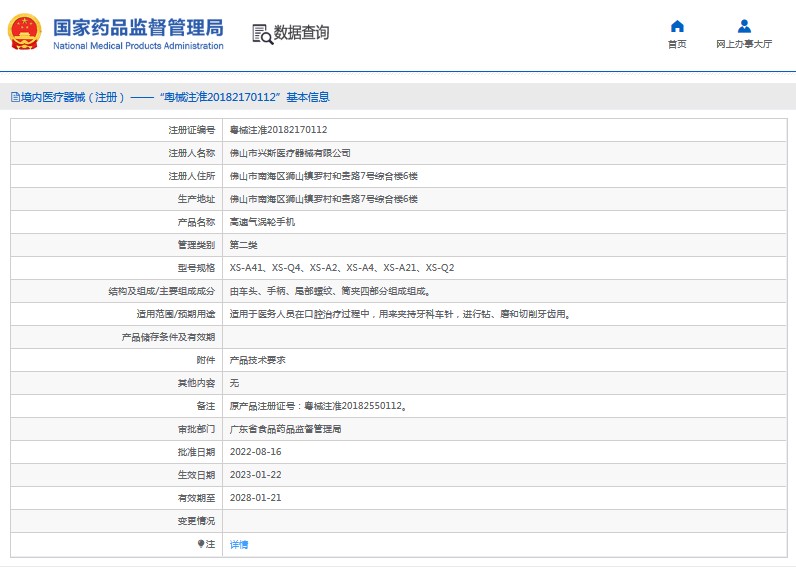Click the approval date 2022-08-16
Screen dimensions: 796x569
[x=255, y=452]
